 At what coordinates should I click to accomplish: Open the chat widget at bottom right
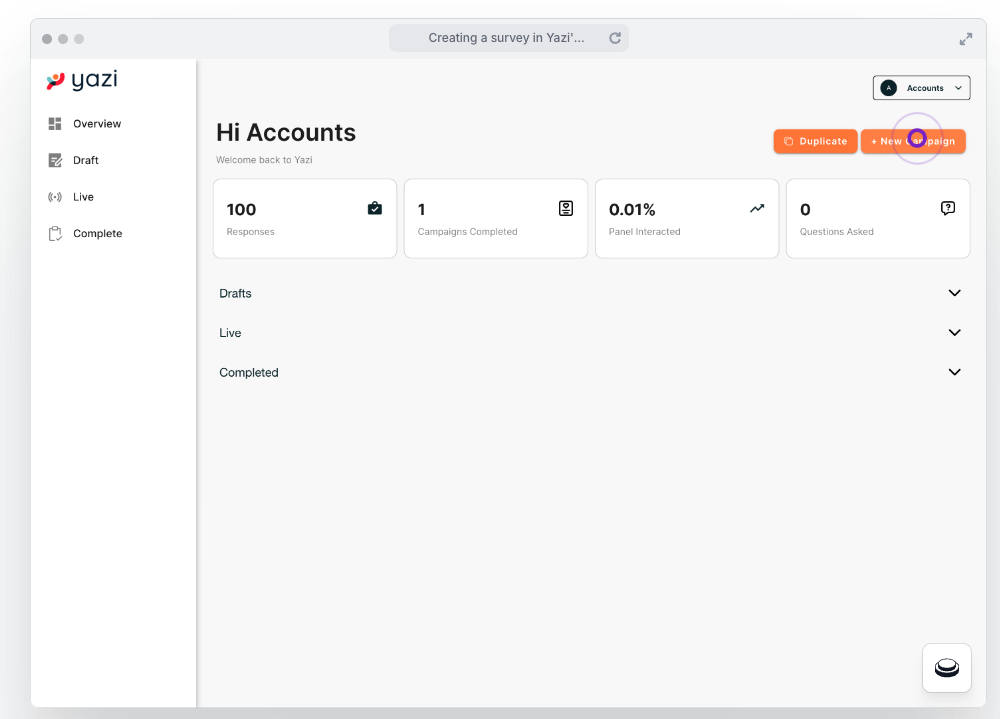(x=946, y=668)
